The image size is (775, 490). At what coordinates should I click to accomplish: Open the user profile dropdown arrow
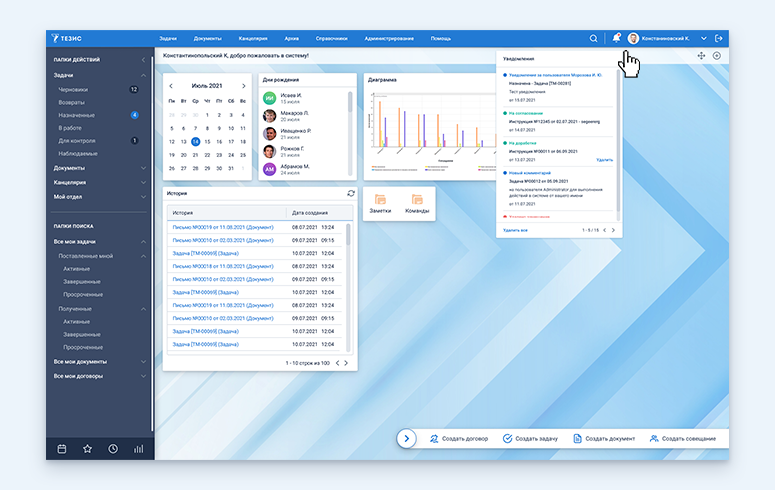point(704,38)
